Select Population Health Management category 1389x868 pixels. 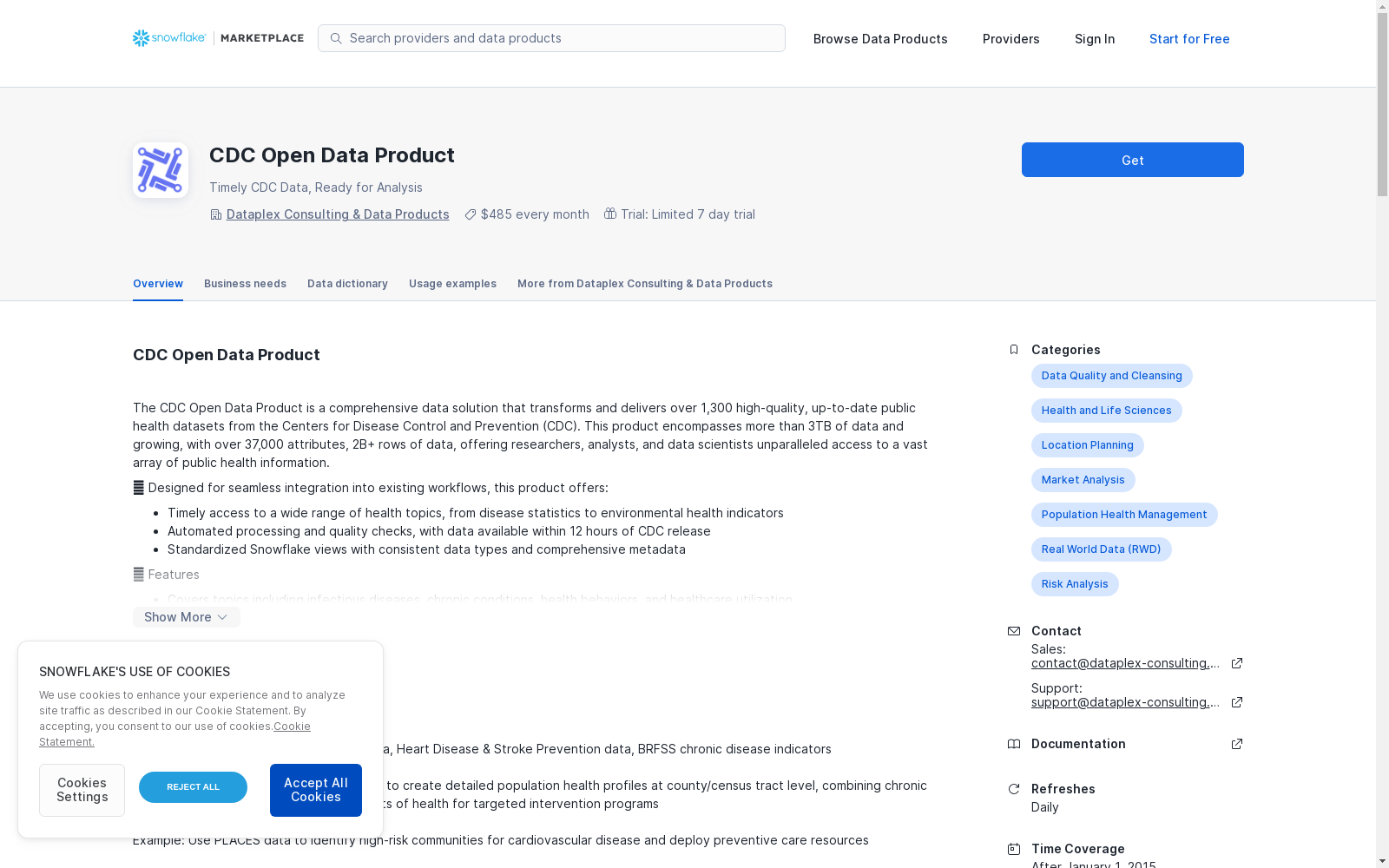(x=1124, y=515)
